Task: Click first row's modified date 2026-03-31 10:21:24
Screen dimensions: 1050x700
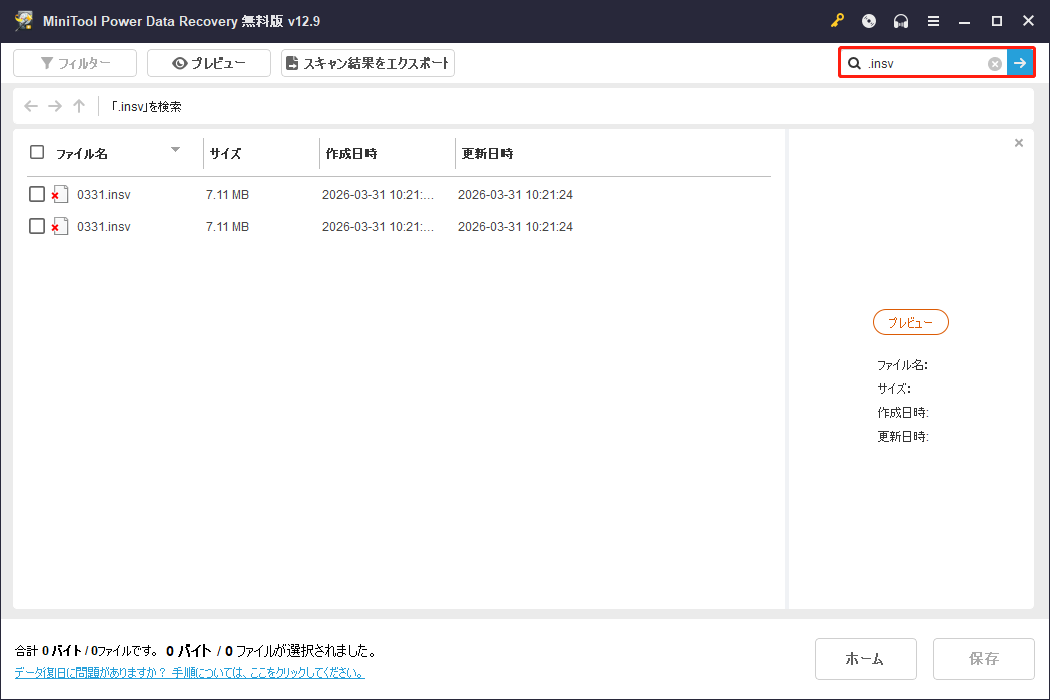Action: tap(516, 195)
